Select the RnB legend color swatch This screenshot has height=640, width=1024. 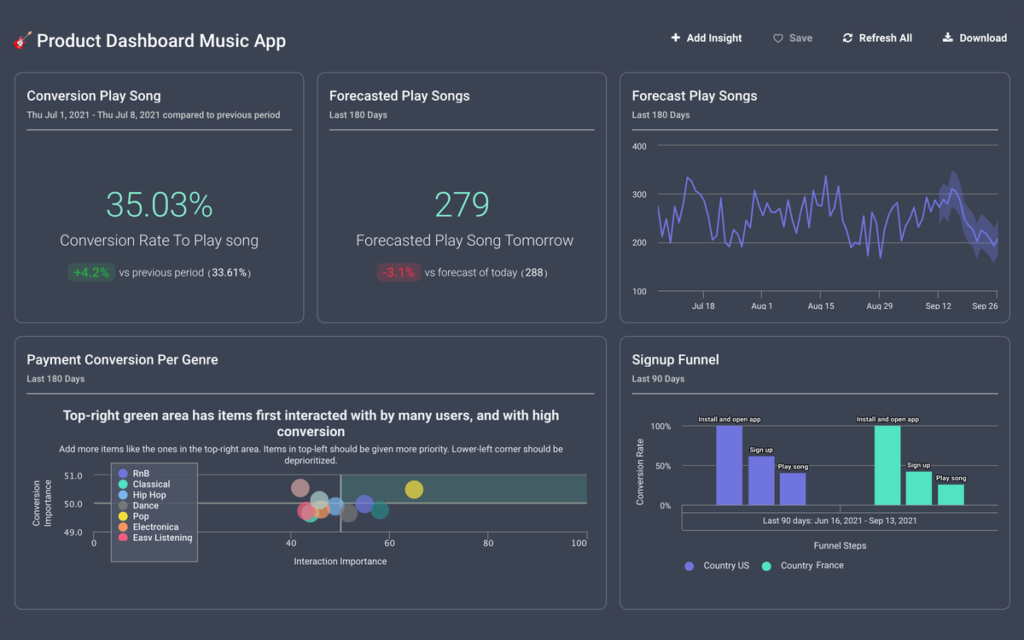(123, 473)
